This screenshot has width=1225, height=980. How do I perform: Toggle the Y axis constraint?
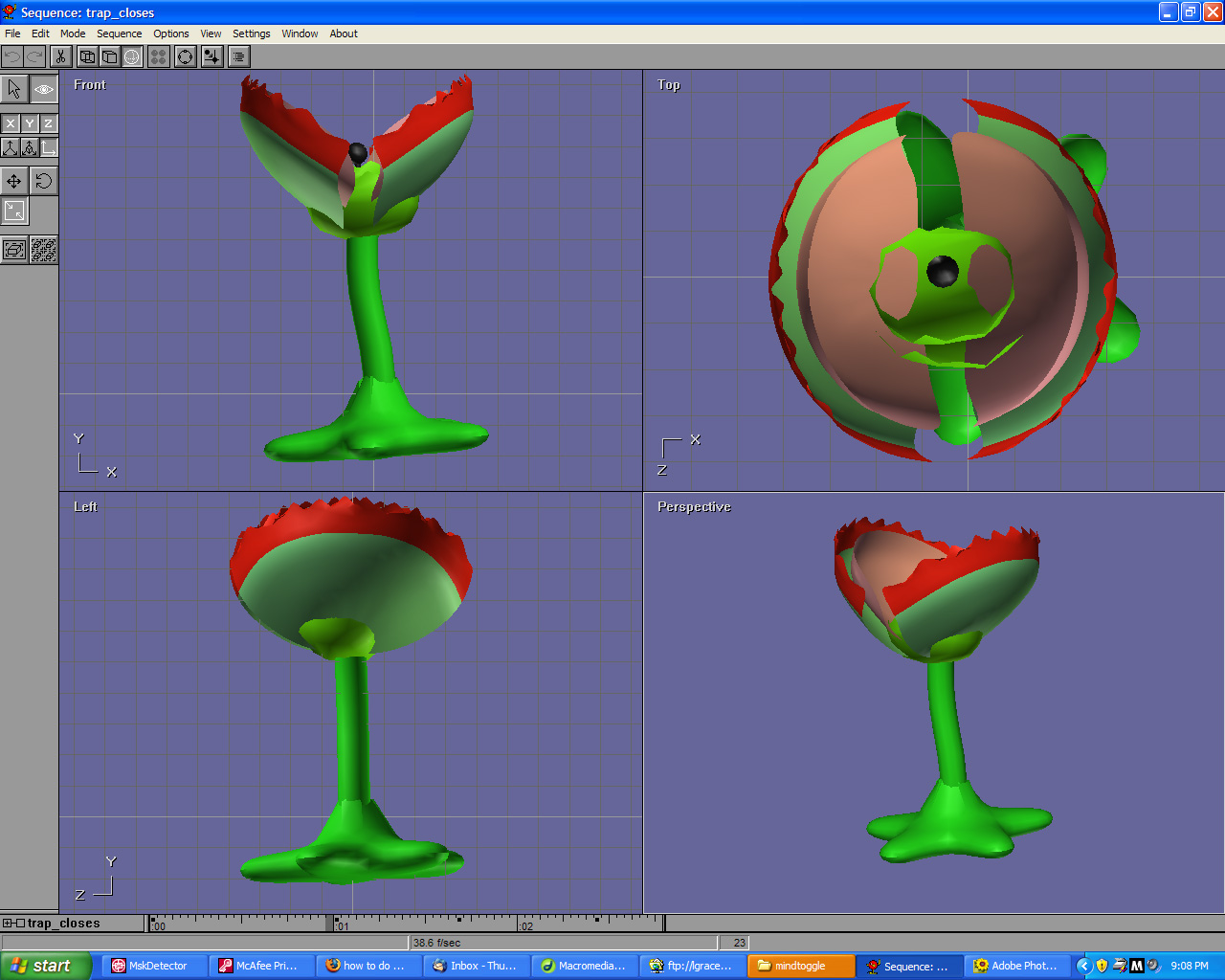pyautogui.click(x=30, y=123)
